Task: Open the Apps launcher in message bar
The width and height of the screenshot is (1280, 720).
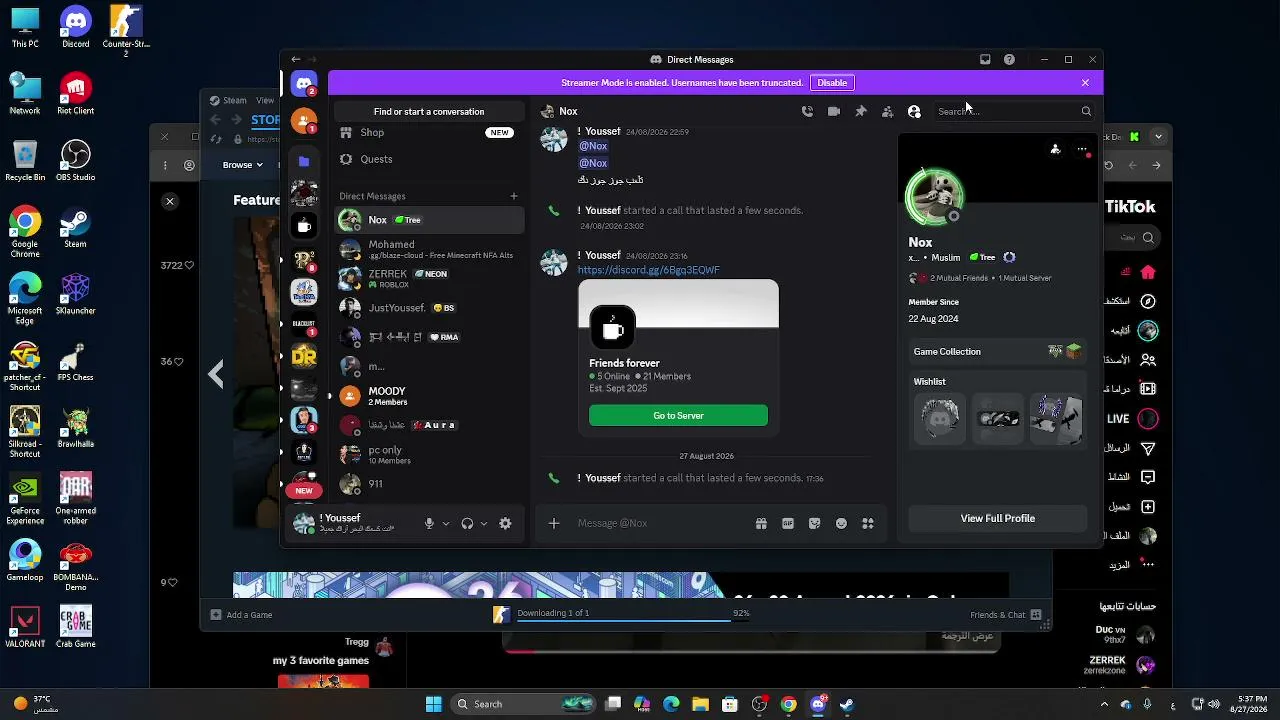Action: 868,523
